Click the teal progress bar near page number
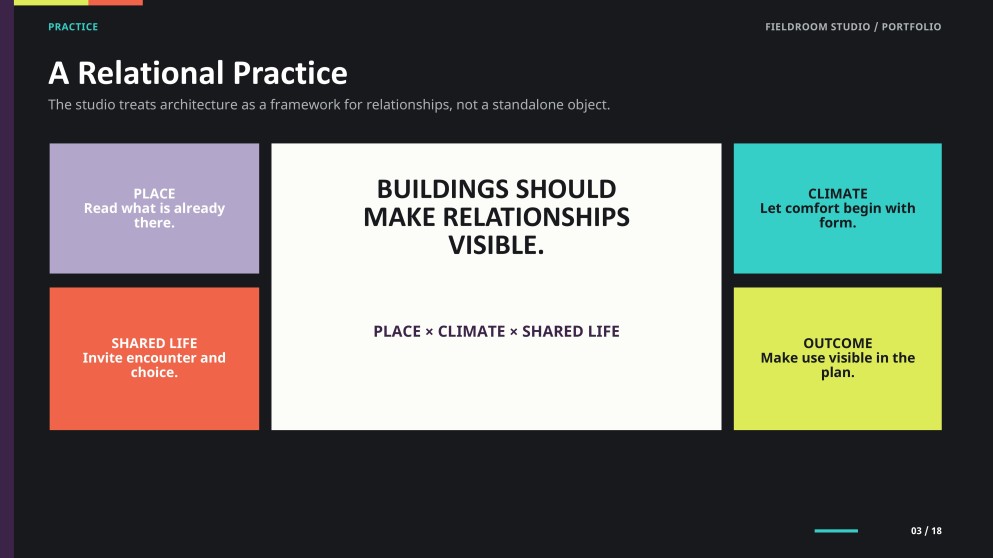This screenshot has width=993, height=558. (836, 531)
